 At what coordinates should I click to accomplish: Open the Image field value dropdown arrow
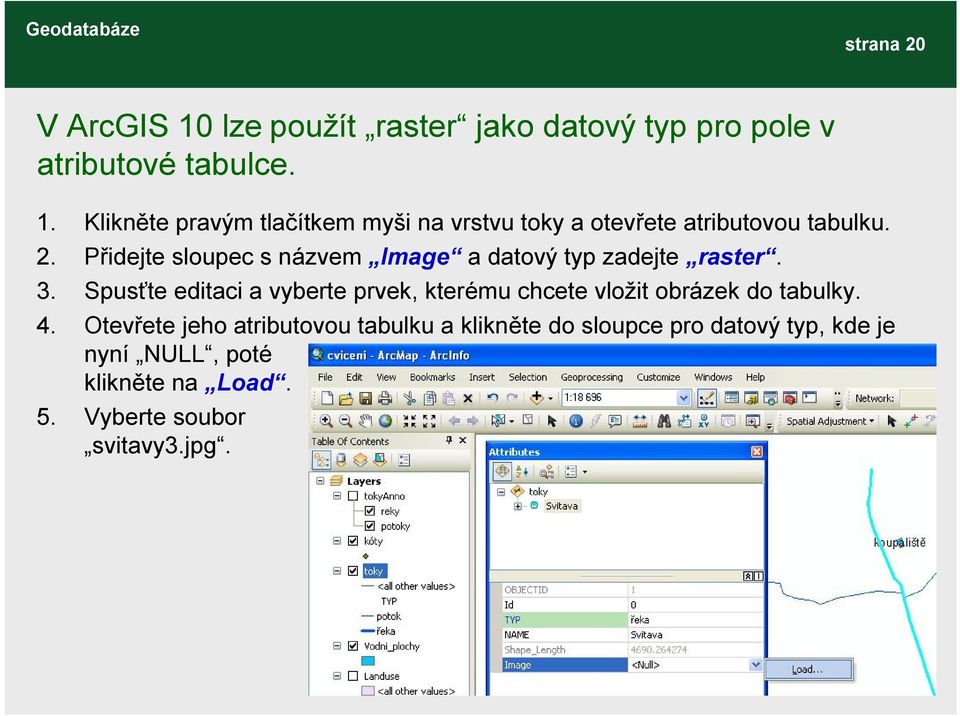coord(756,665)
